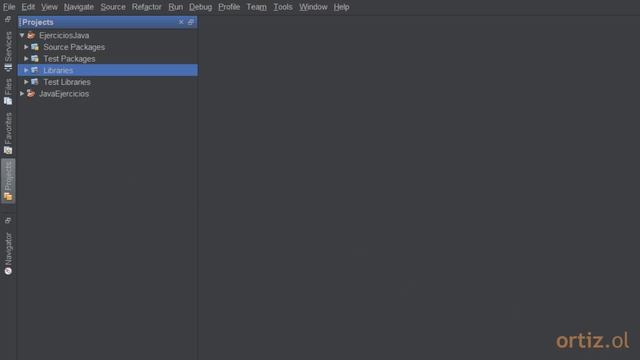Open the Run menu
Viewport: 640px width, 360px height.
click(x=176, y=7)
